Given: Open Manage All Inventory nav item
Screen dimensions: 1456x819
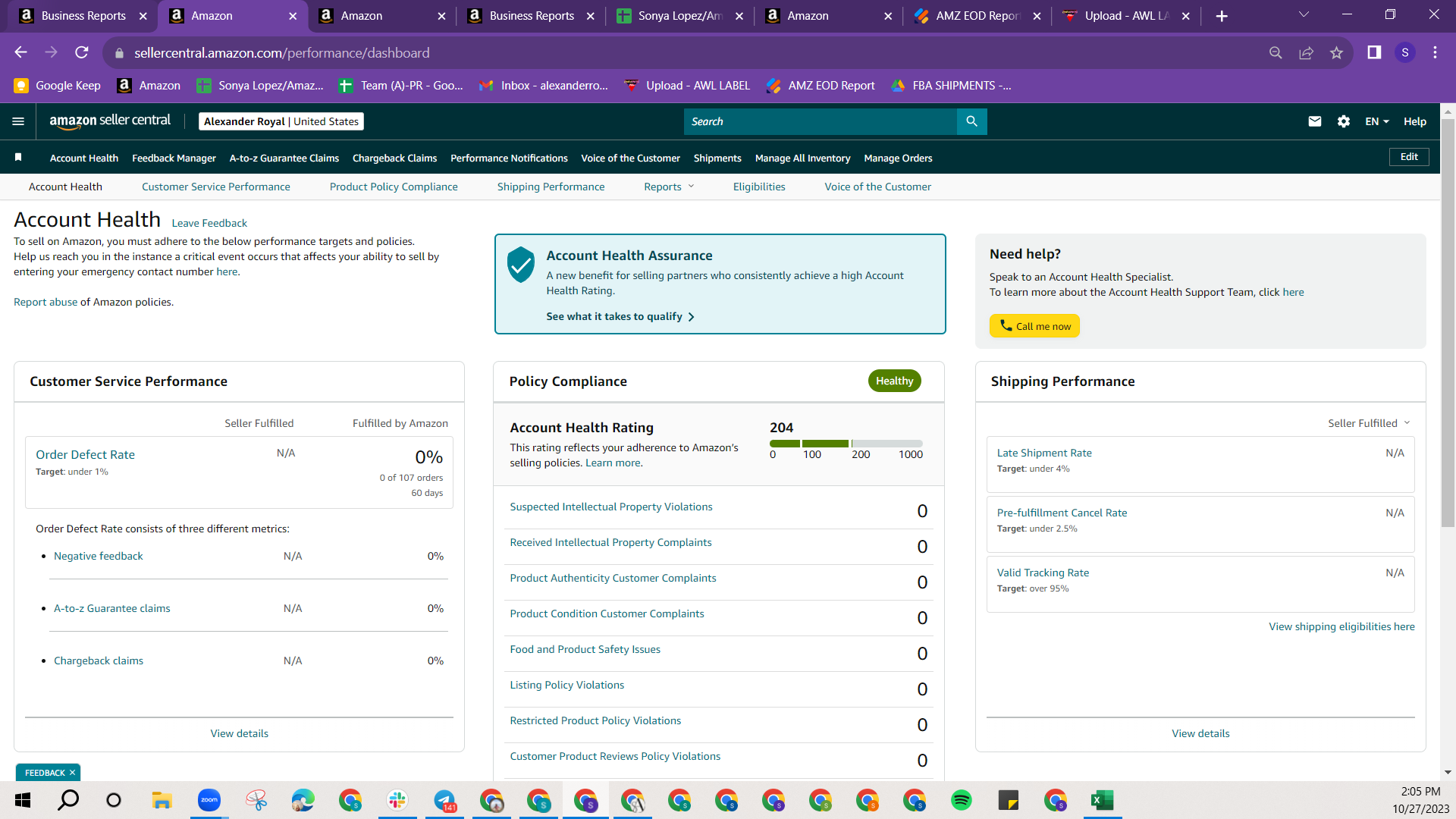Looking at the screenshot, I should click(802, 158).
